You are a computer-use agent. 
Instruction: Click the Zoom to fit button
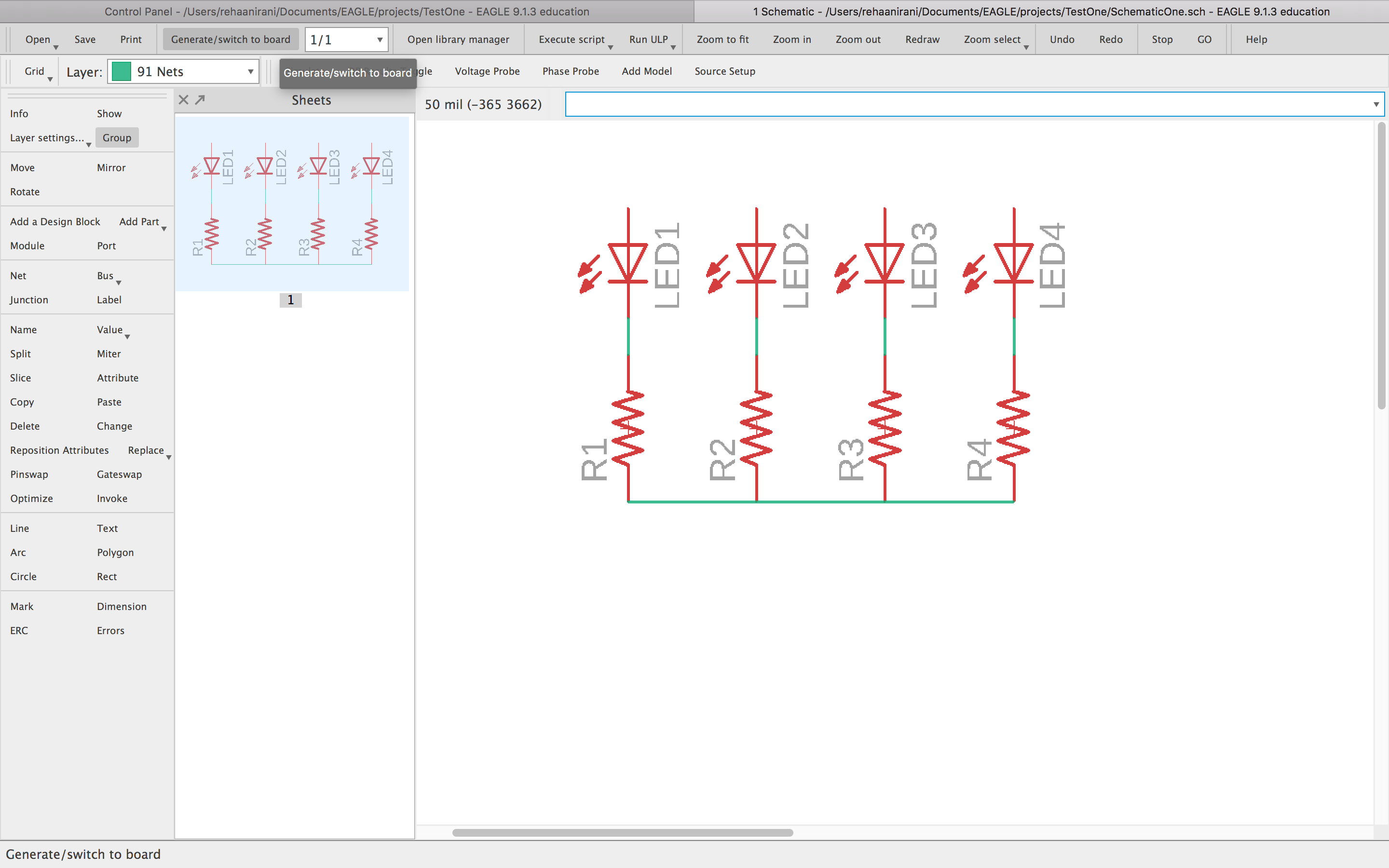coord(722,39)
